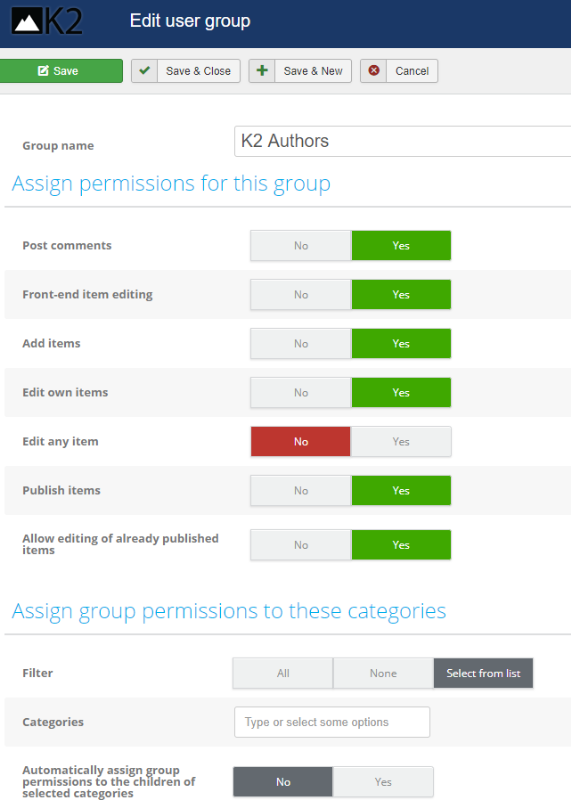The image size is (571, 800).
Task: Turn off Allow editing of already published items
Action: (x=301, y=545)
